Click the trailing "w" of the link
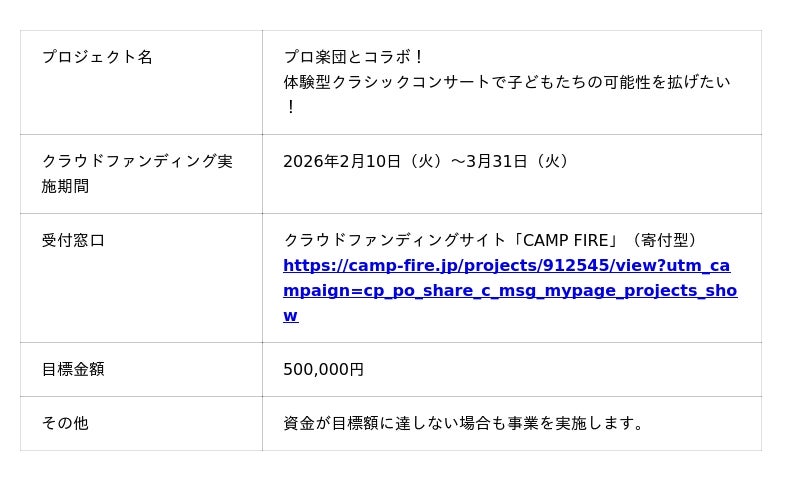Screen dimensions: 800x481 [x=290, y=315]
